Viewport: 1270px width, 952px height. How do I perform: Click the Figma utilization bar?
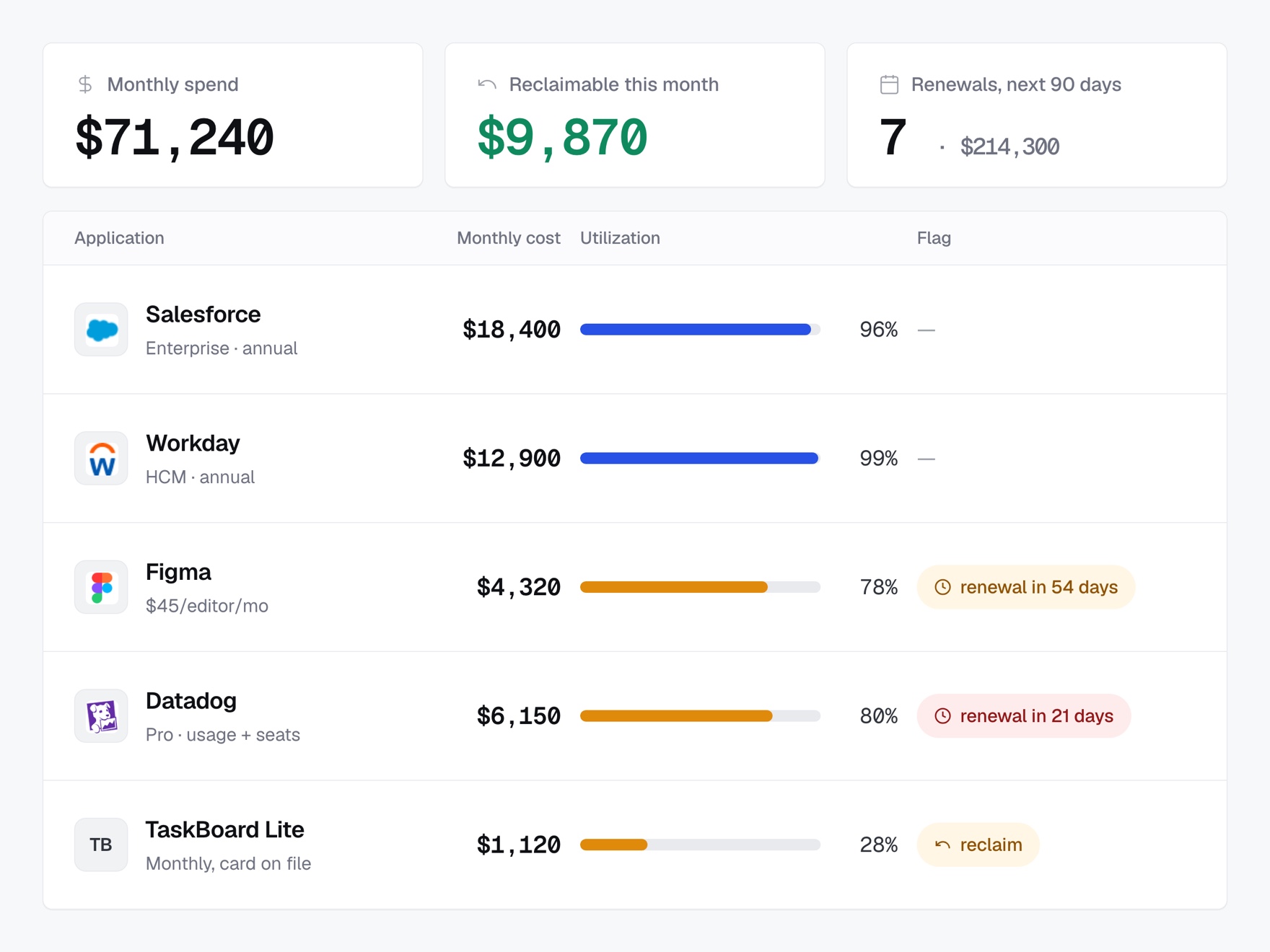click(700, 587)
